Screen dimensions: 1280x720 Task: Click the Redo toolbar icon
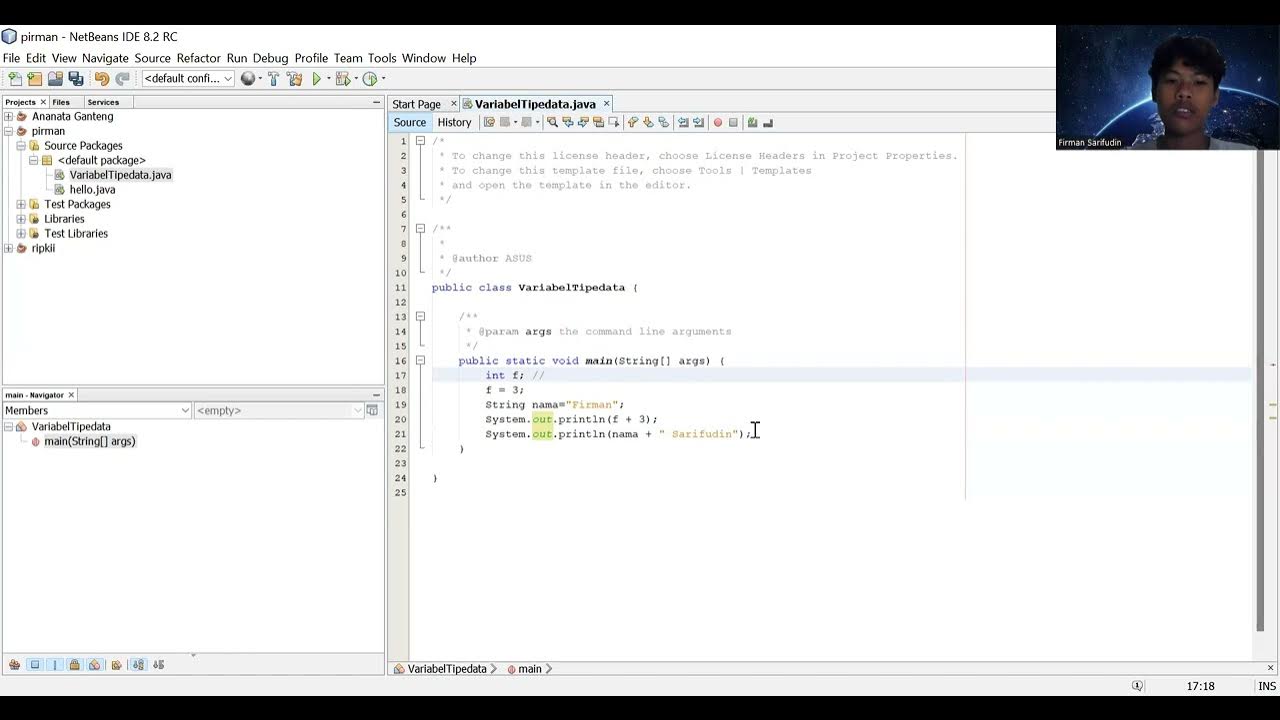[122, 79]
